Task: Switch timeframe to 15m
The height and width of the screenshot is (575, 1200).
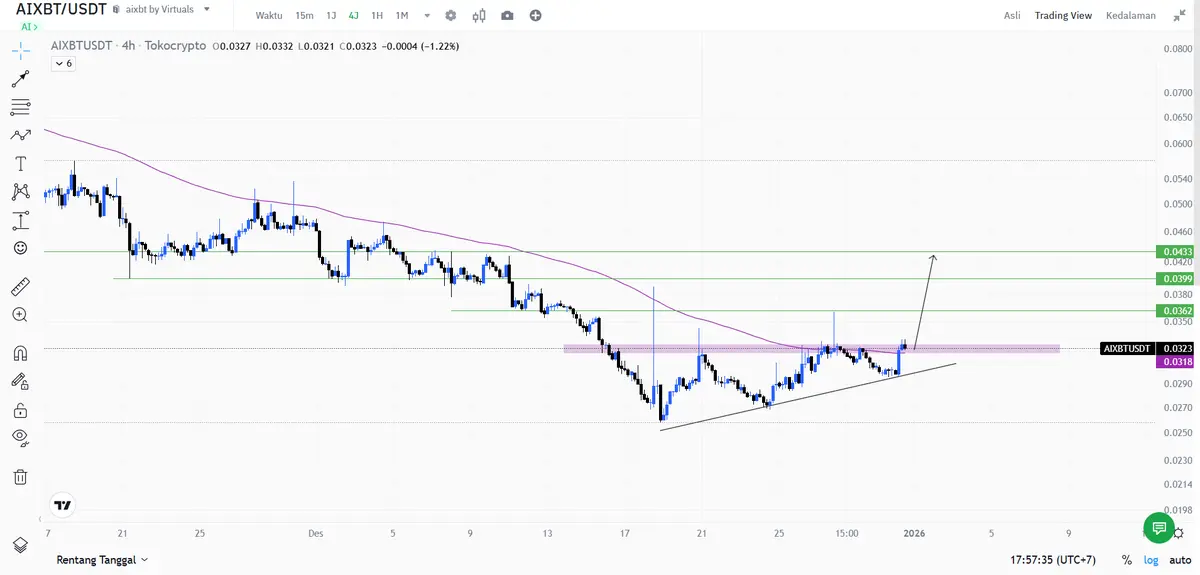Action: [304, 15]
